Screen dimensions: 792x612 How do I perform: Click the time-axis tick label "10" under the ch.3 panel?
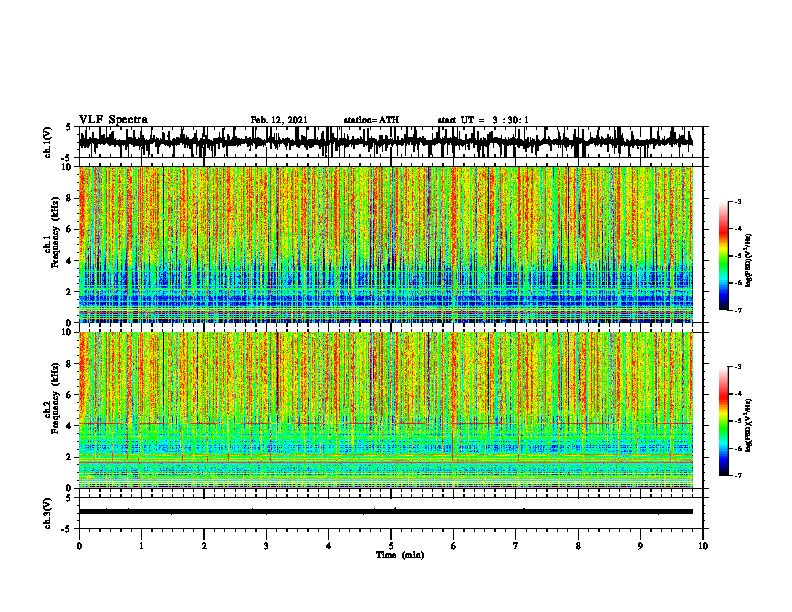pos(703,546)
